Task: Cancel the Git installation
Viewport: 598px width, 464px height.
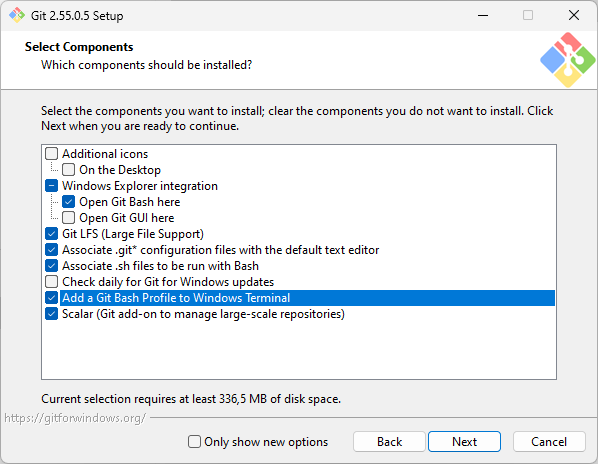Action: 549,442
